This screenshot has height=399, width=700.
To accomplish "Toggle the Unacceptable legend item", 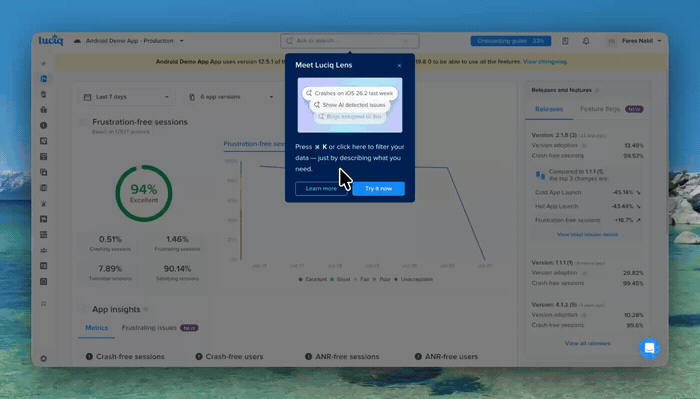I will pyautogui.click(x=413, y=279).
